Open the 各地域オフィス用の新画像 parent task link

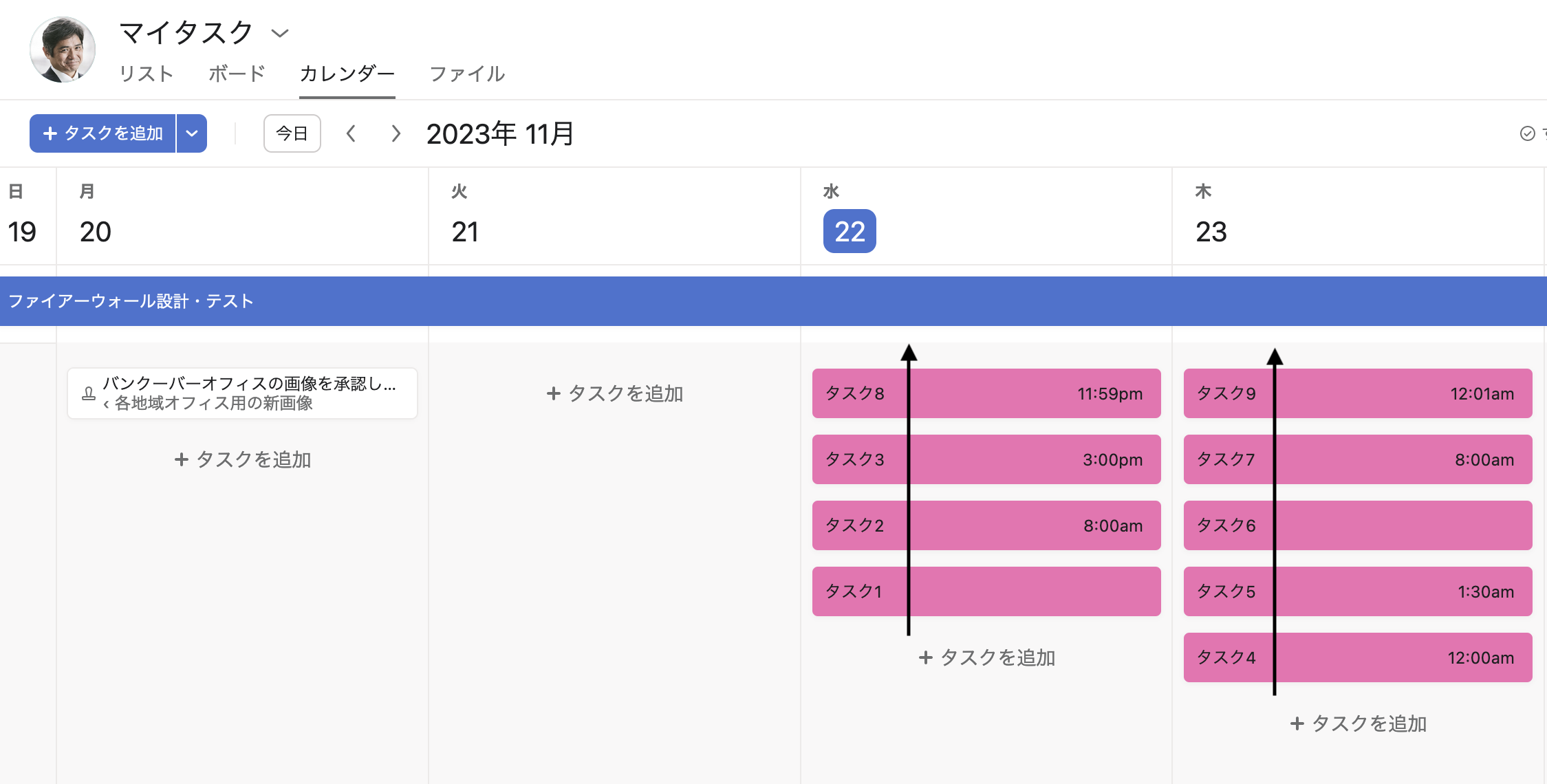point(213,403)
